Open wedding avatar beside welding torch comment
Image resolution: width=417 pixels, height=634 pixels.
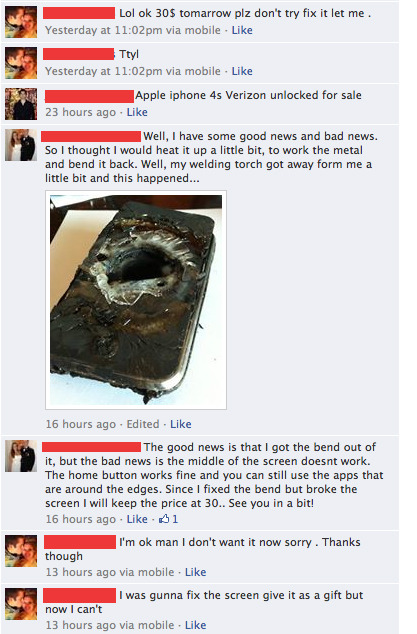(21, 145)
